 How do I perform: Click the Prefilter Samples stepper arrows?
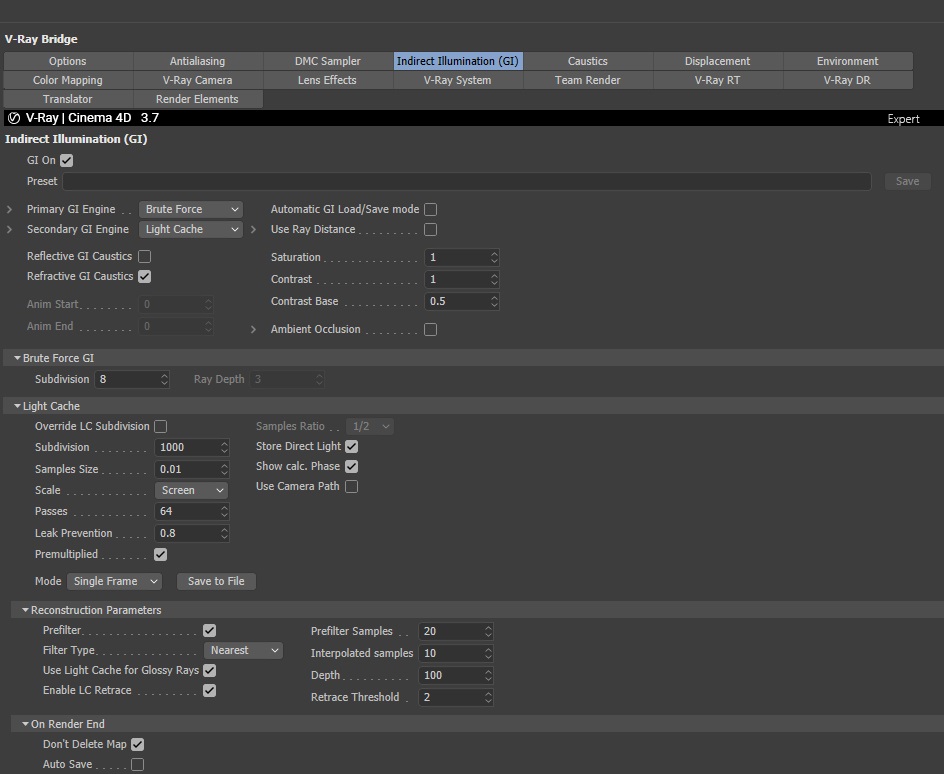coord(488,631)
